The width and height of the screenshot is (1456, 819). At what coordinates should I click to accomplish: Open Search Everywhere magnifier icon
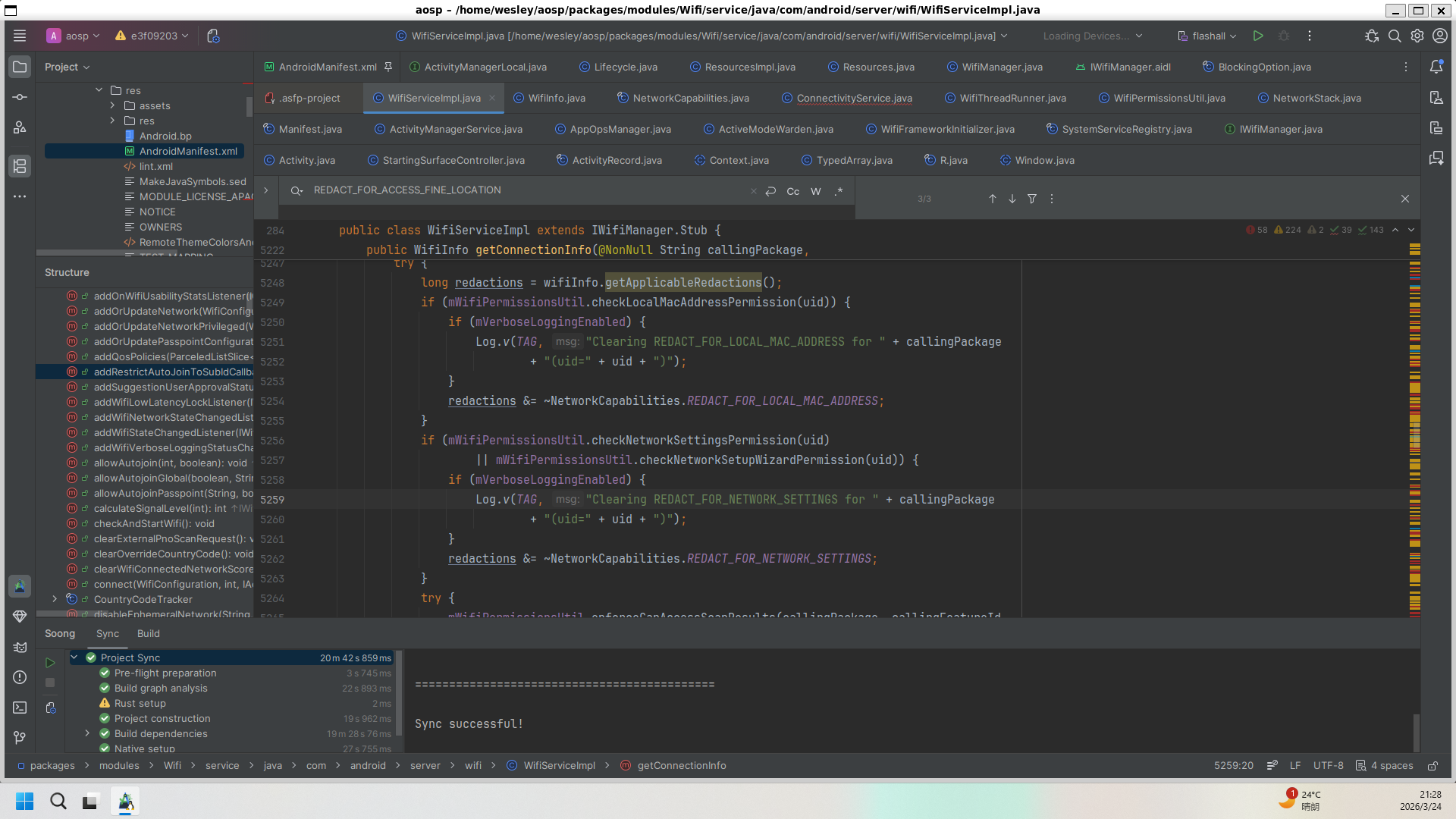pos(1394,36)
